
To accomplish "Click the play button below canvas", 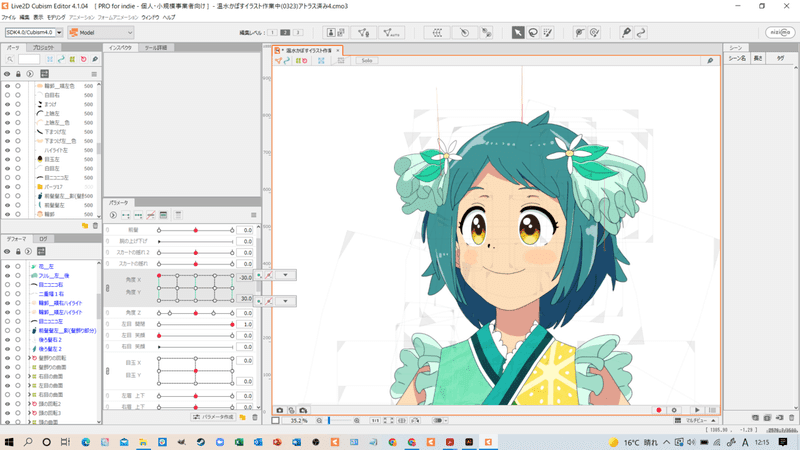I will tap(697, 410).
